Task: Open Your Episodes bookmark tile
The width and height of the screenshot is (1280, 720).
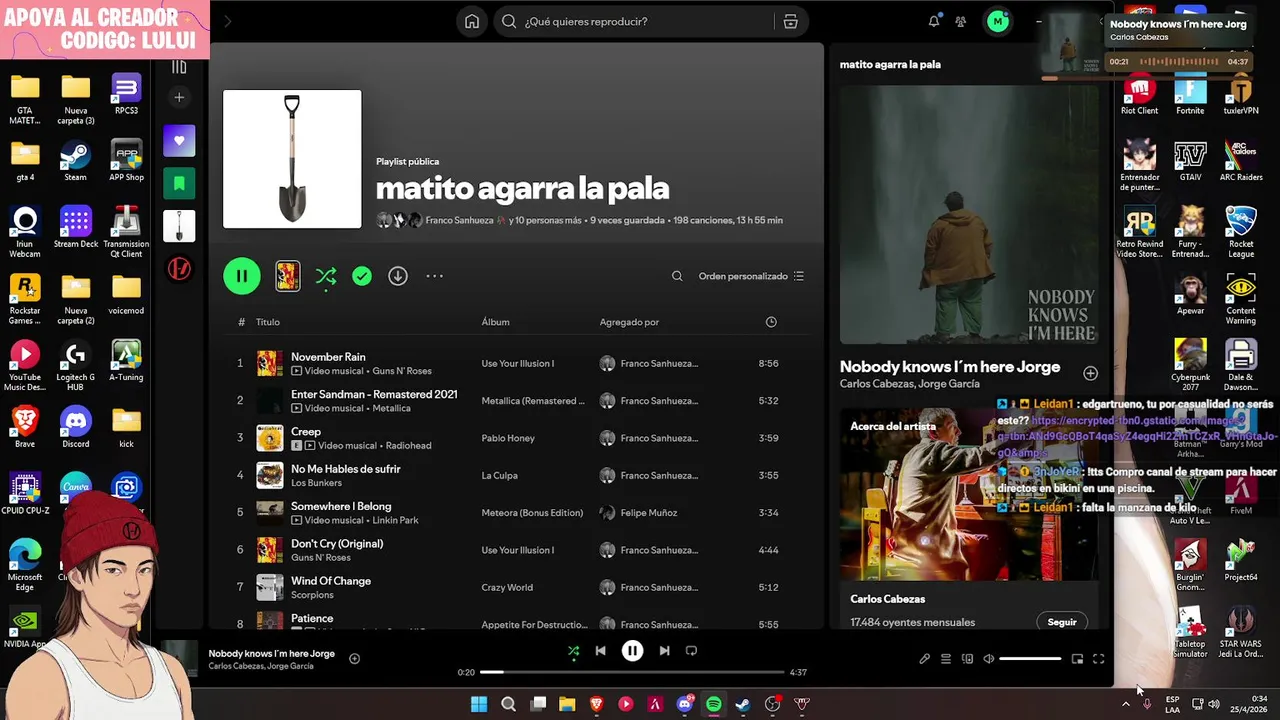Action: click(x=179, y=183)
